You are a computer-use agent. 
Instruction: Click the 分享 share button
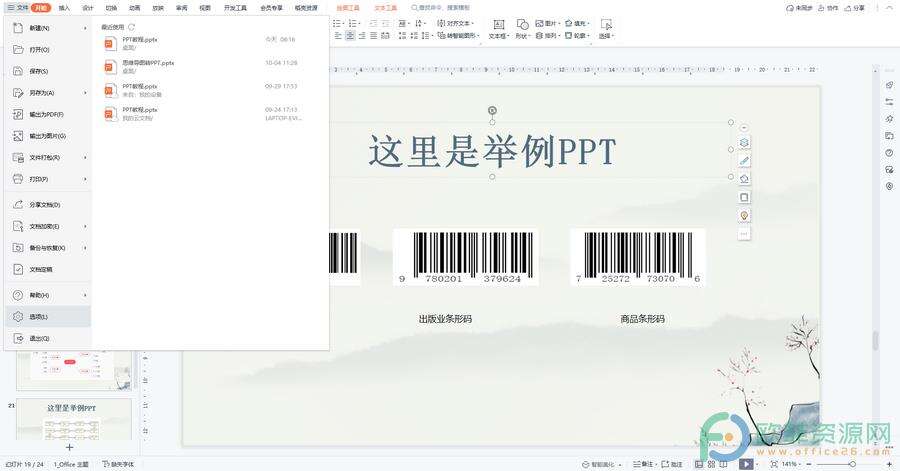854,8
